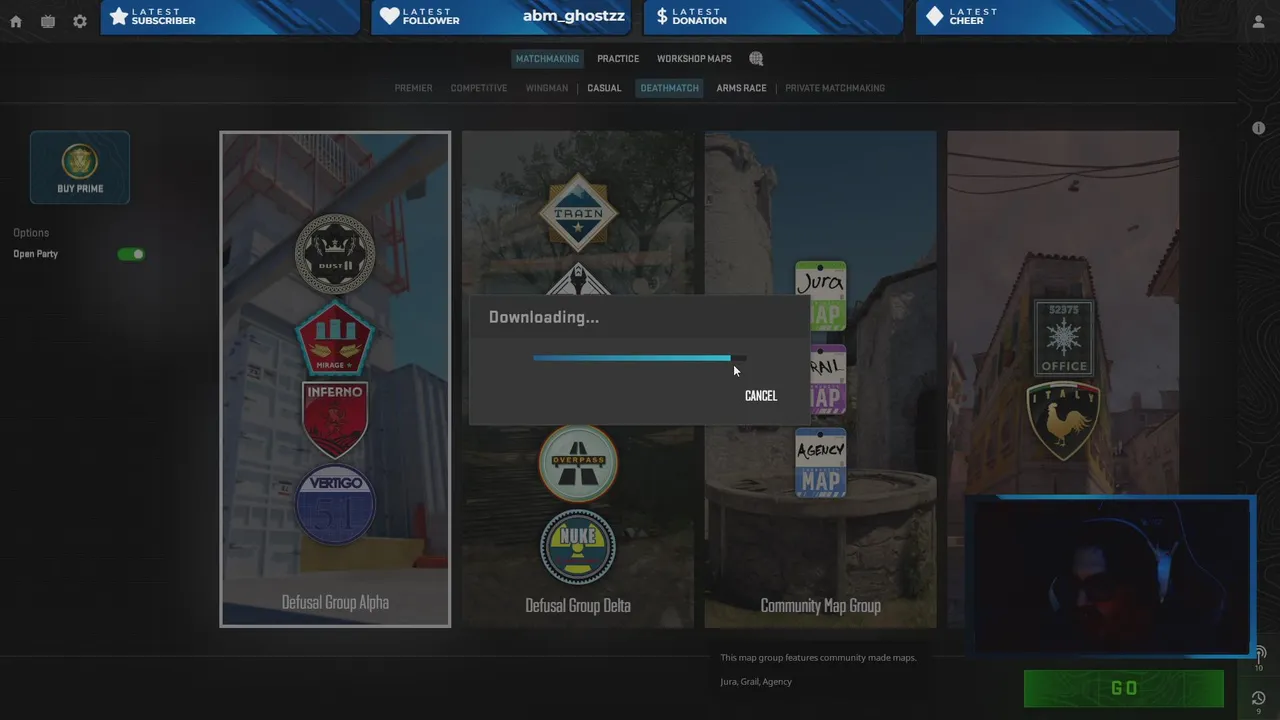Select the Overpass map badge
This screenshot has width=1280, height=720.
coord(578,463)
